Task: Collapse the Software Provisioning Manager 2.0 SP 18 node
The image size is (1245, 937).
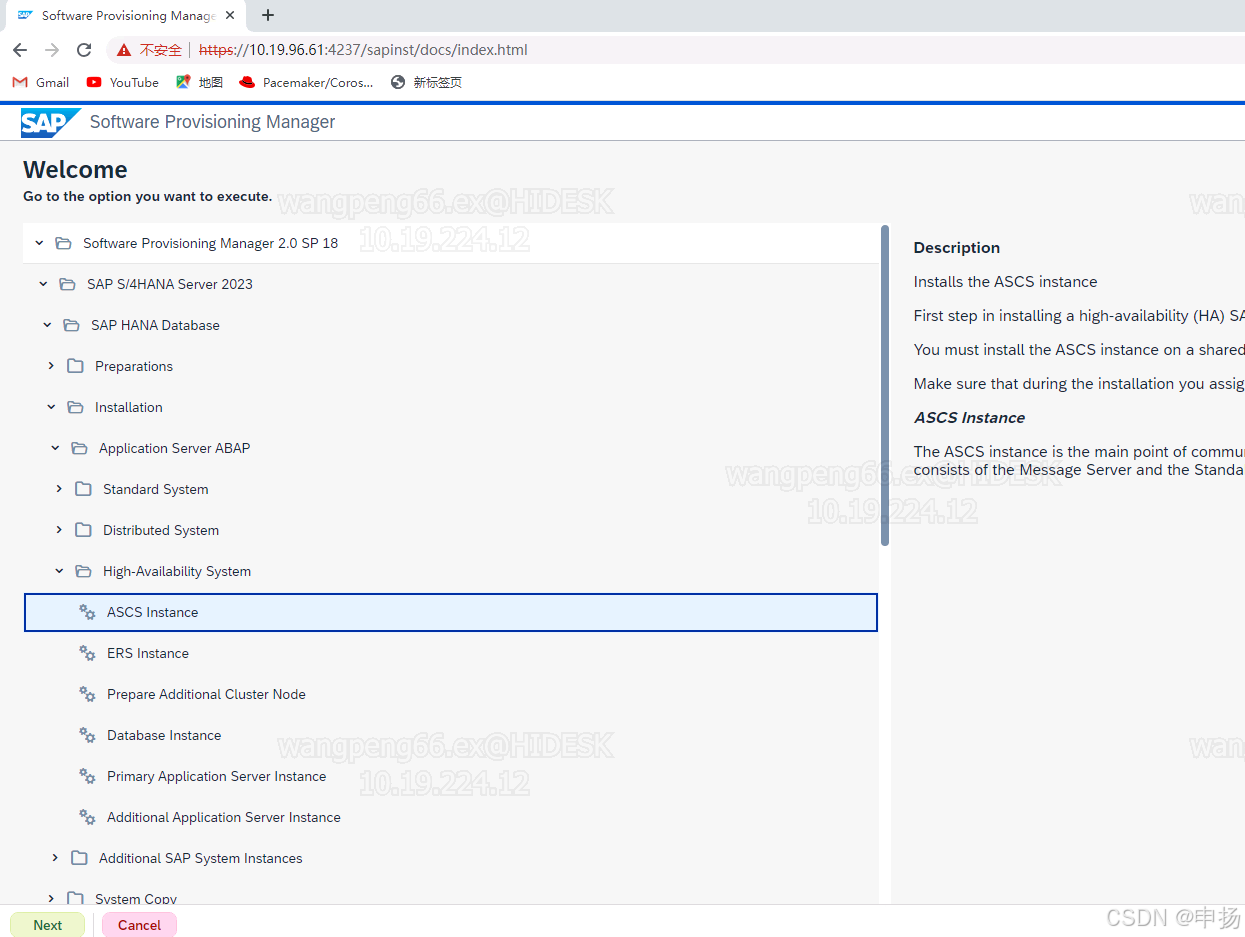Action: click(x=39, y=243)
